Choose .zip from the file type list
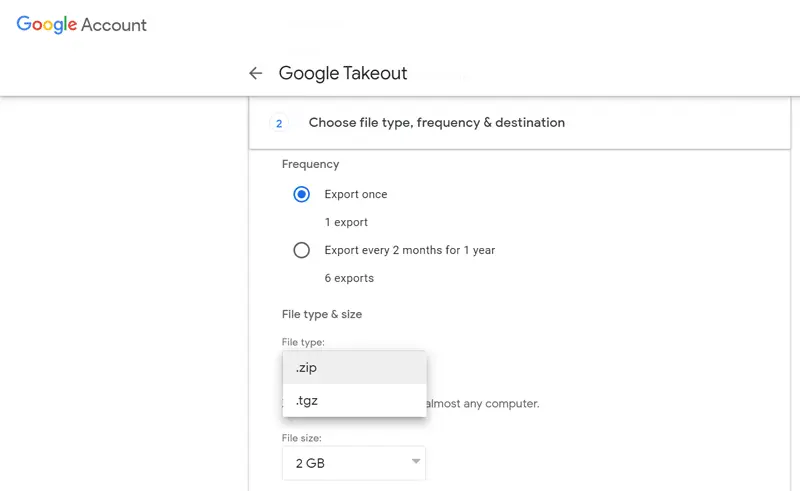Screen dimensions: 800x491 click(354, 368)
